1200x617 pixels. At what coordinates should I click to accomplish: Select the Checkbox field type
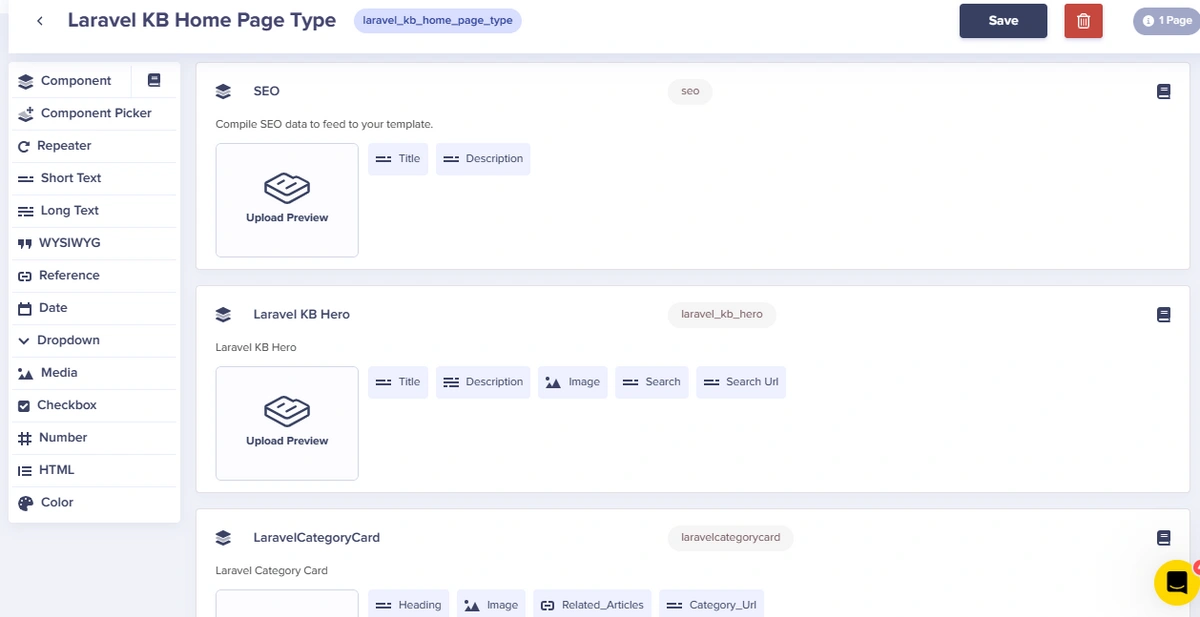pyautogui.click(x=67, y=405)
